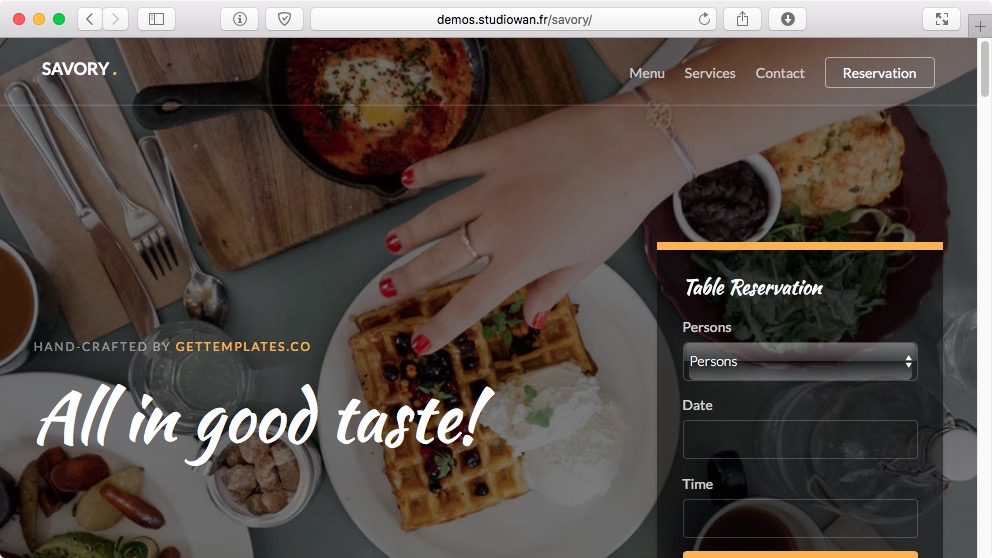Go back using Safari's back arrow
The width and height of the screenshot is (992, 558).
[90, 19]
